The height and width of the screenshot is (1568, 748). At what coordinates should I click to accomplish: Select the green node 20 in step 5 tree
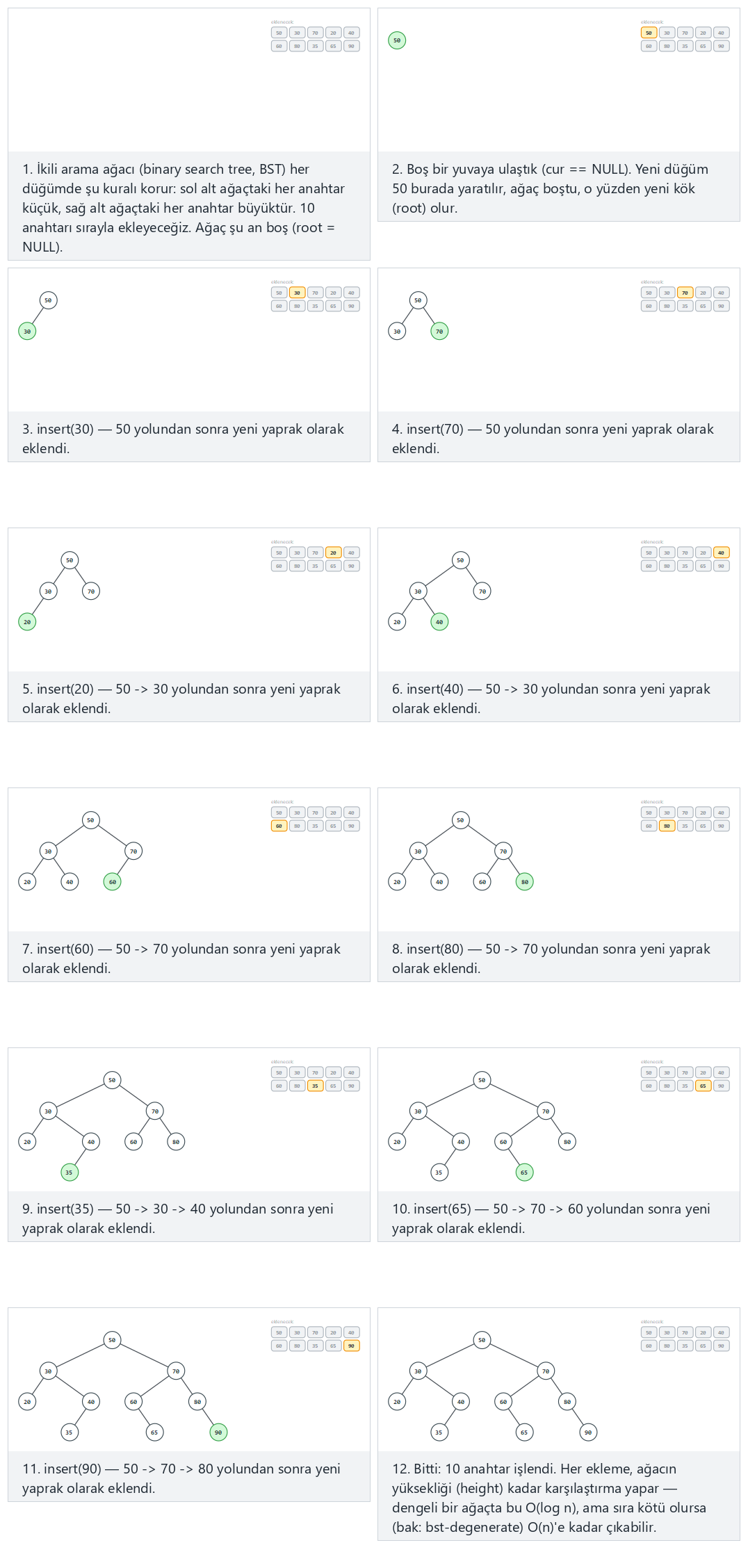(x=27, y=622)
